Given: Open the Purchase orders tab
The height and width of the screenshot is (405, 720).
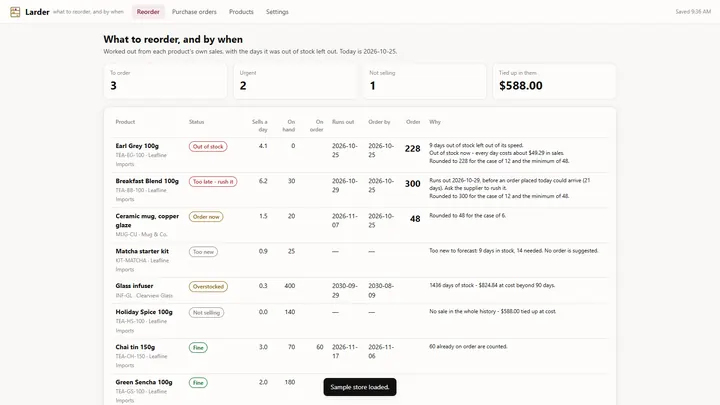Looking at the screenshot, I should click(x=194, y=12).
